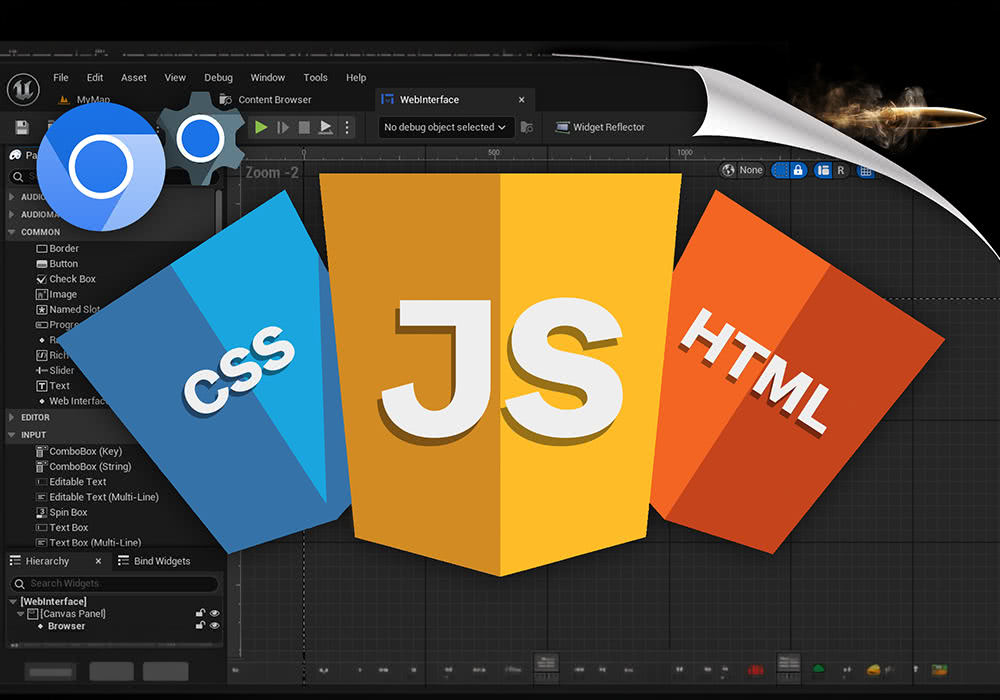
Task: Click the find debug object icon
Action: click(x=527, y=127)
